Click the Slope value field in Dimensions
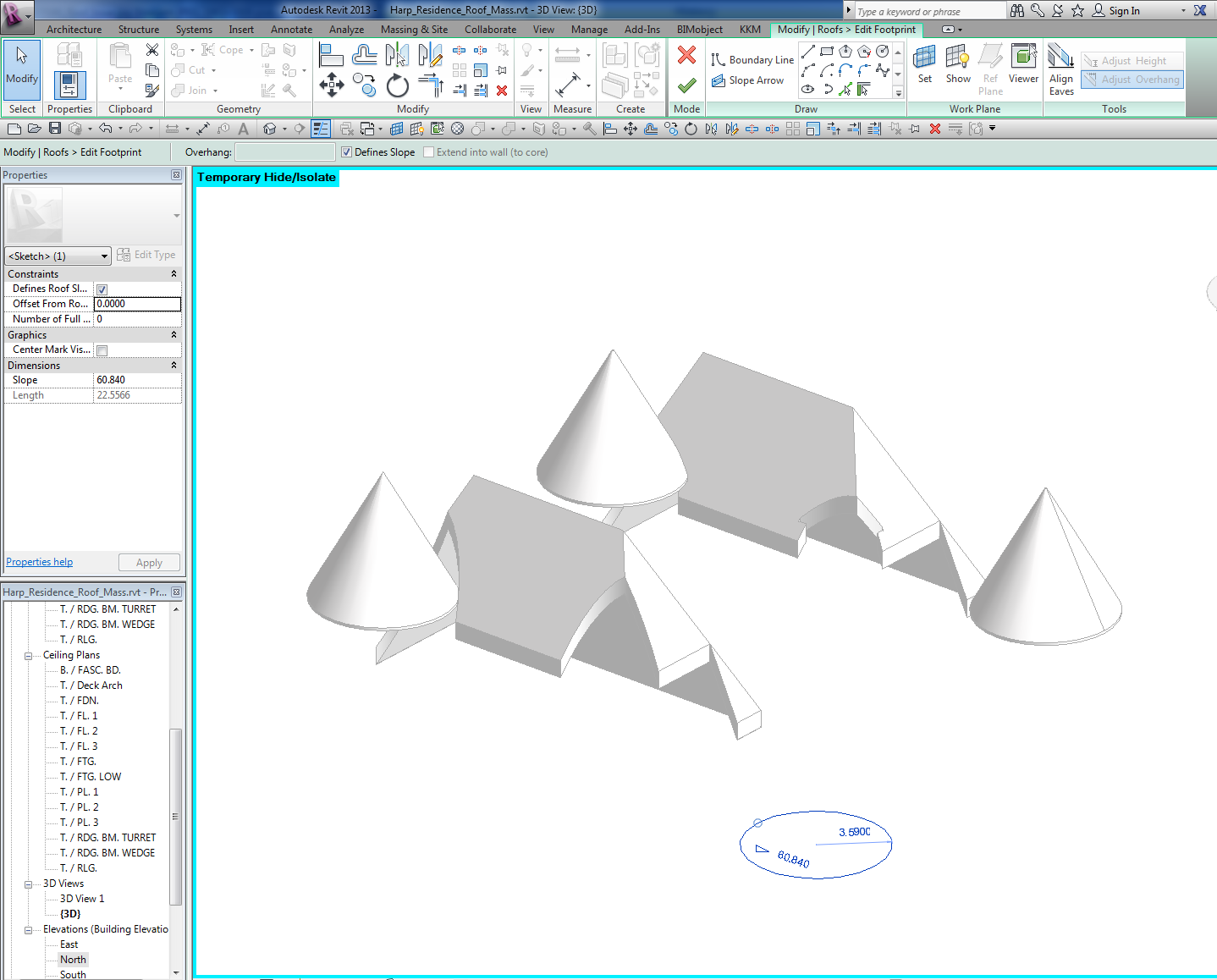The image size is (1217, 980). [x=136, y=381]
